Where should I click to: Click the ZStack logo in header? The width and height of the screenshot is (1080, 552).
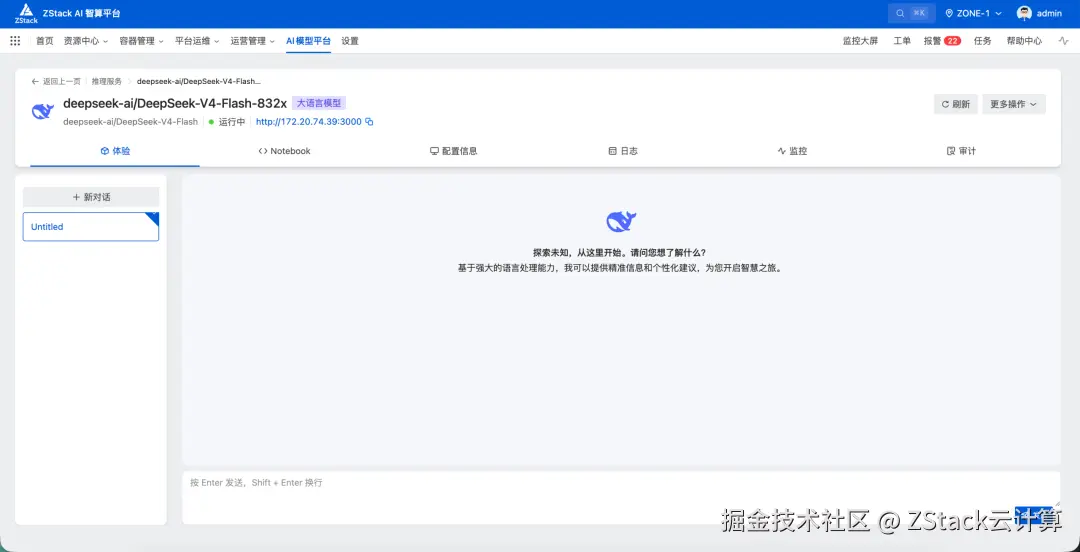(x=26, y=14)
